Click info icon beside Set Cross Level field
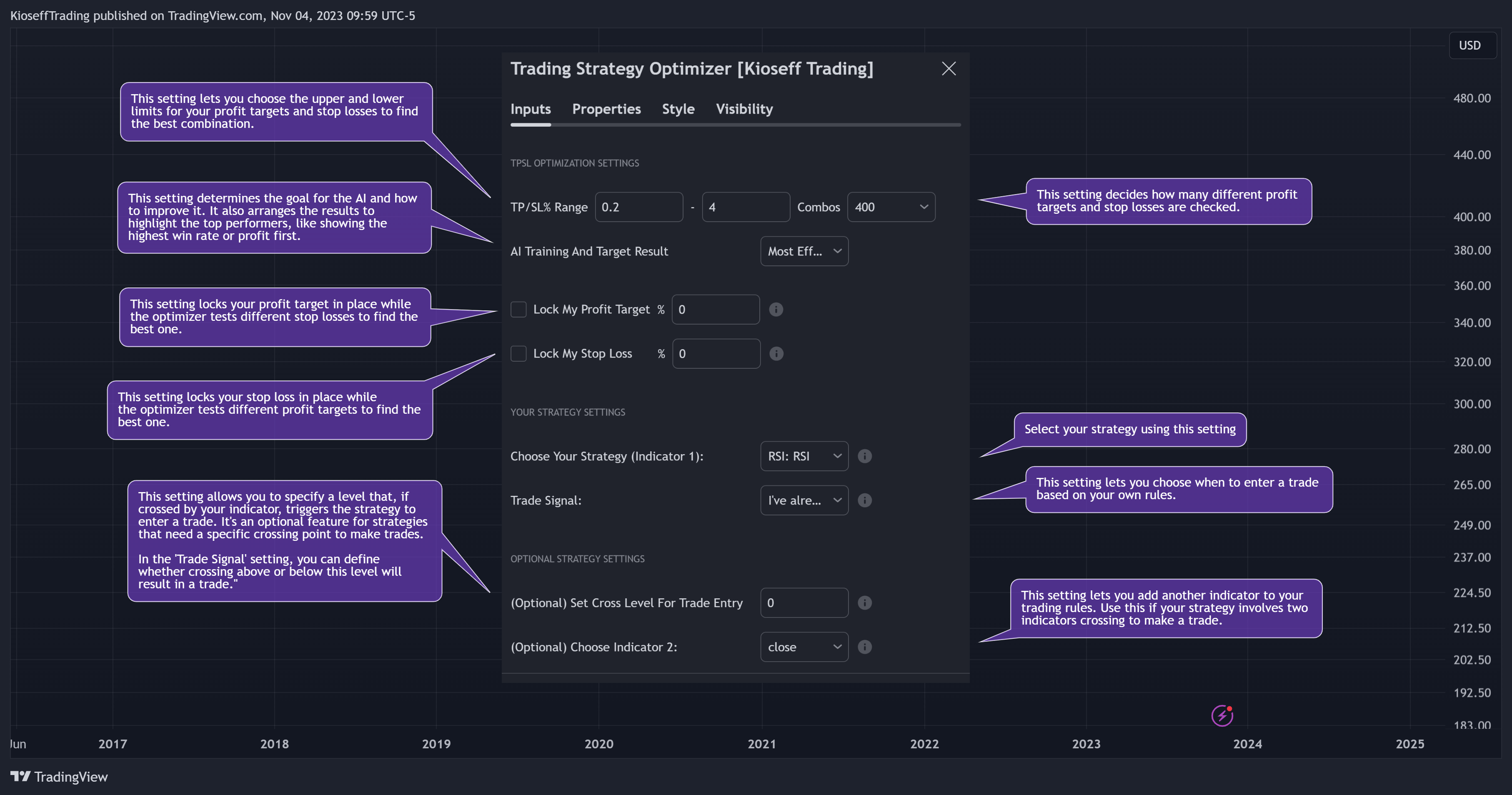 [865, 602]
